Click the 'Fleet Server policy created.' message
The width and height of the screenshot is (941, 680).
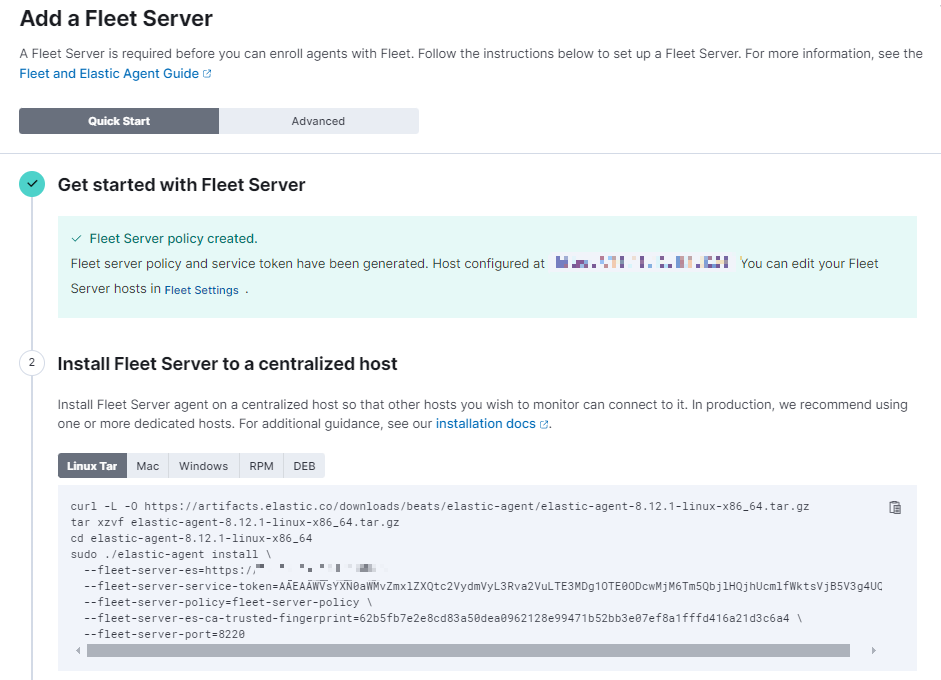point(173,239)
